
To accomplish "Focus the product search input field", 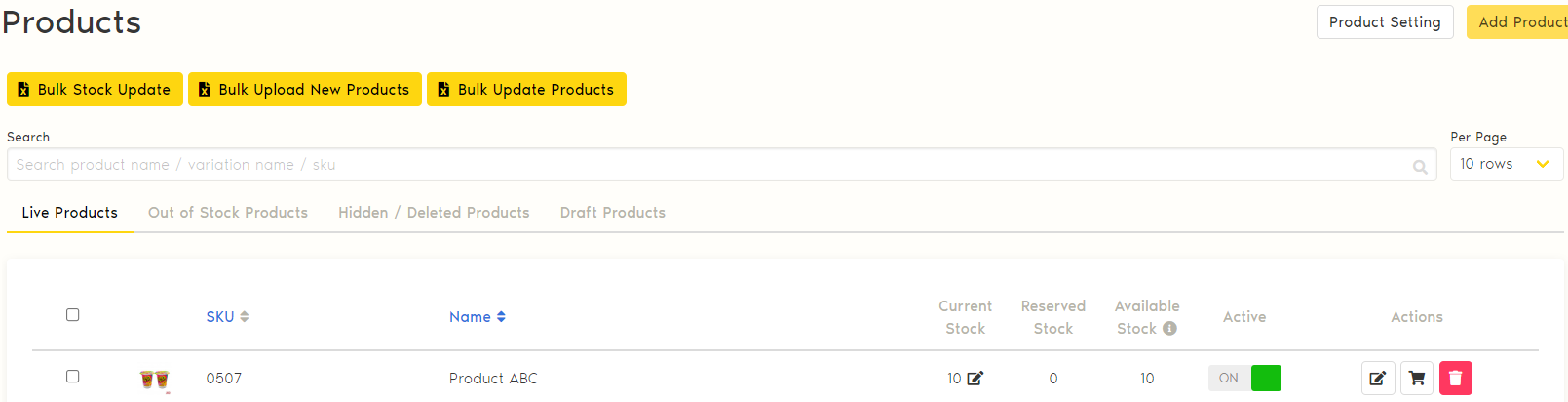I will tap(702, 165).
